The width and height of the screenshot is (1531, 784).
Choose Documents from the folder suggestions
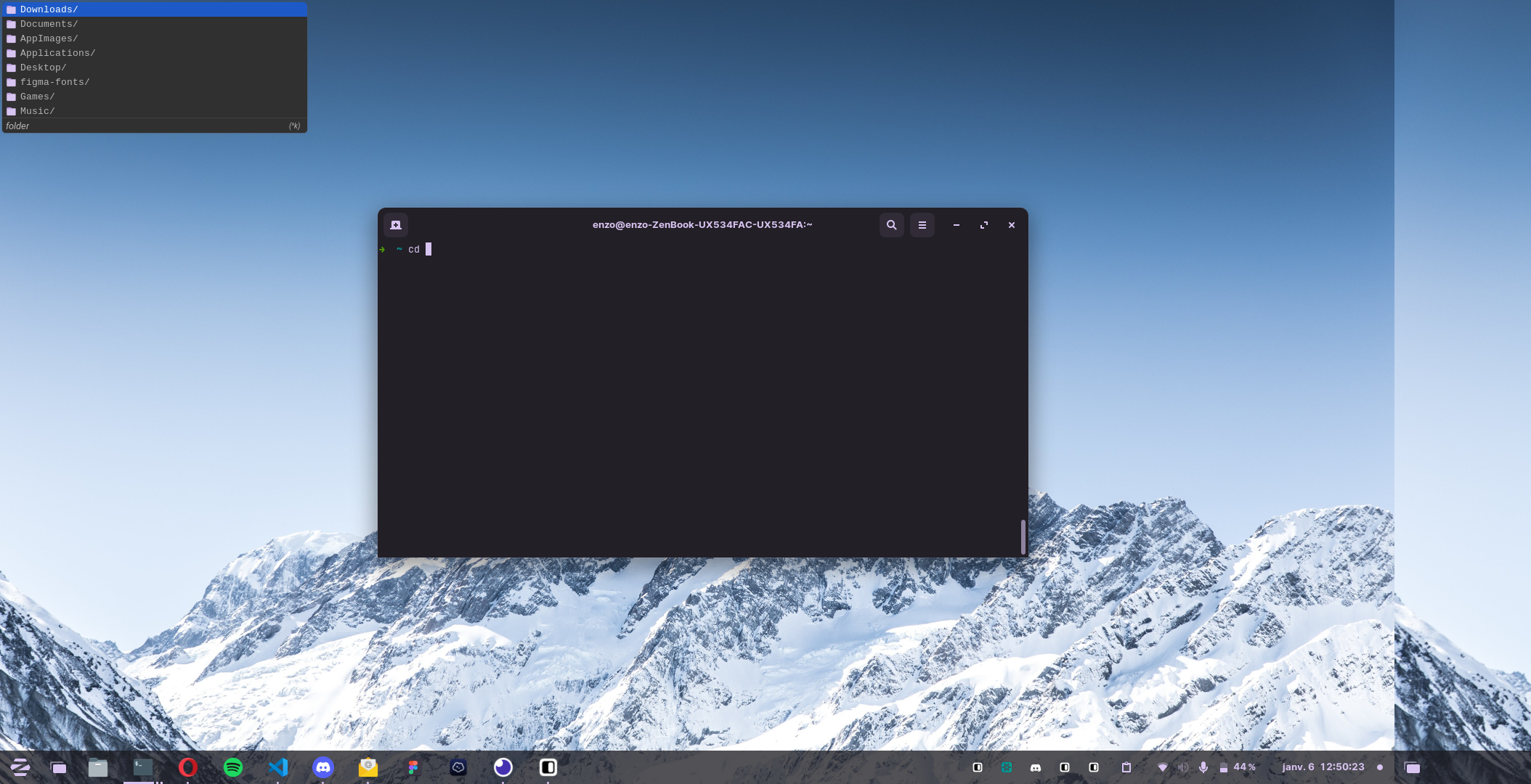coord(49,24)
